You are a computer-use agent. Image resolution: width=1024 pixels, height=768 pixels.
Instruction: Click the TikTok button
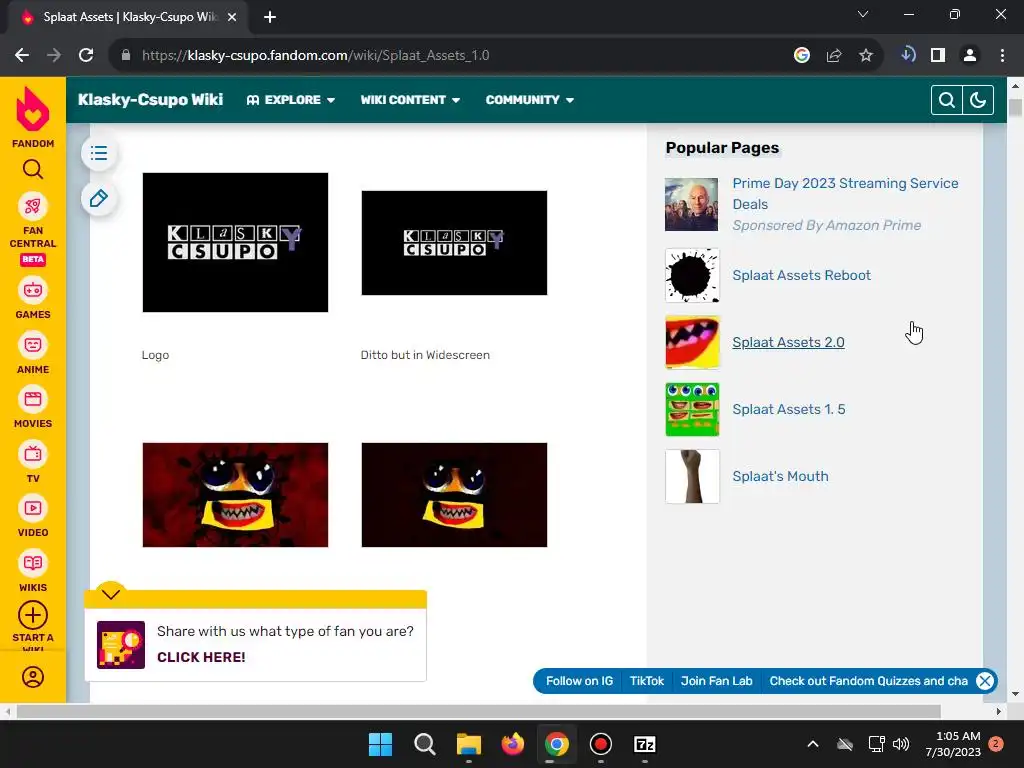pyautogui.click(x=647, y=680)
